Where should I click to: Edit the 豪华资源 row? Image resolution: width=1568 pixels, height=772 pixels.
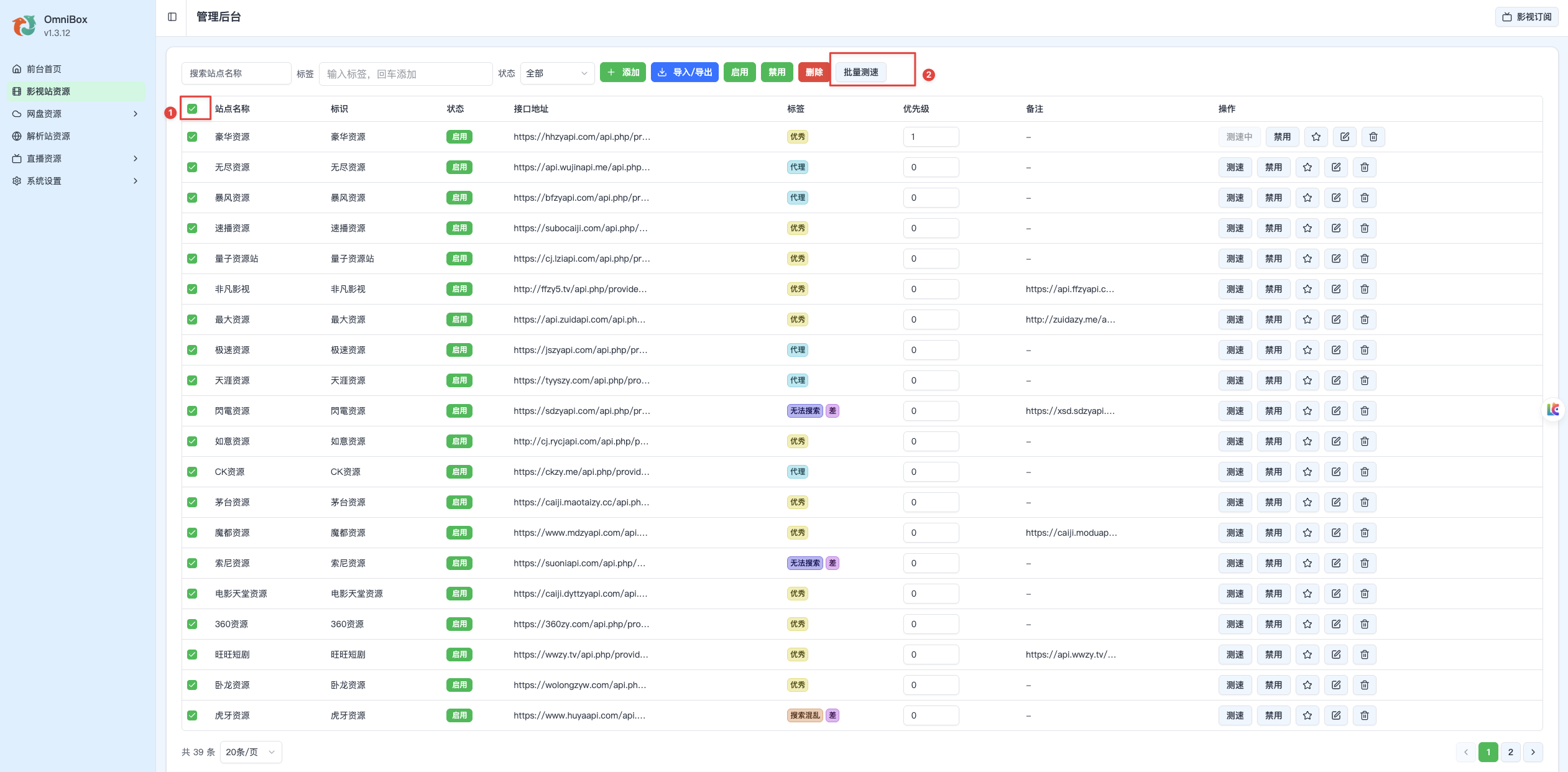point(1345,137)
